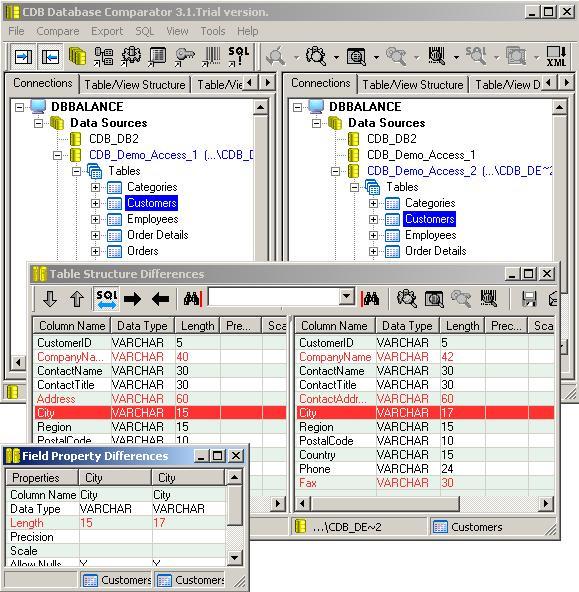The height and width of the screenshot is (592, 579).
Task: Open the search combo box dropdown arrow
Action: point(346,297)
